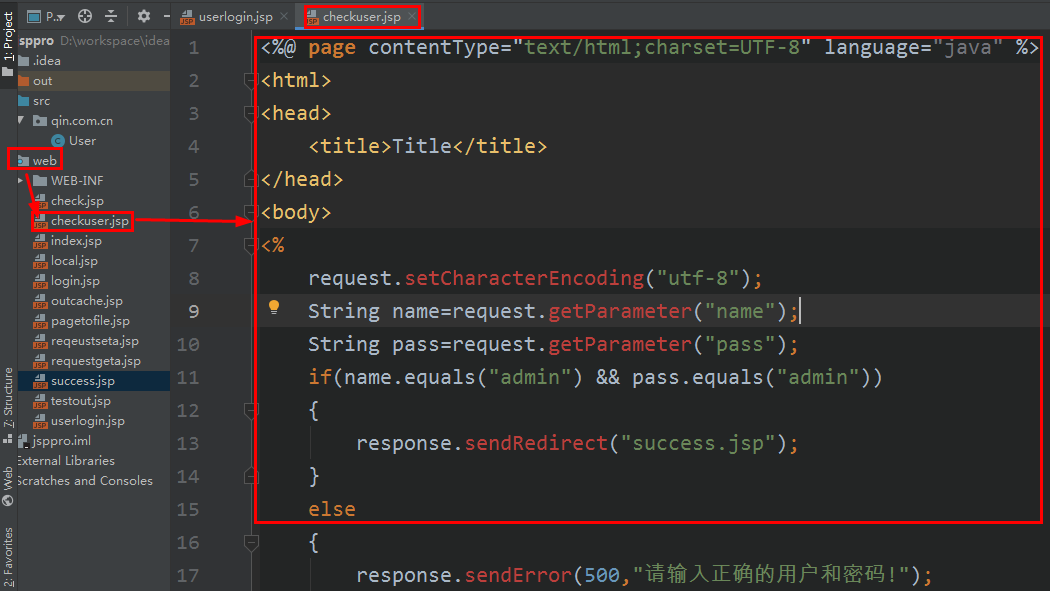
Task: Click the else keyword on line 15
Action: (331, 509)
